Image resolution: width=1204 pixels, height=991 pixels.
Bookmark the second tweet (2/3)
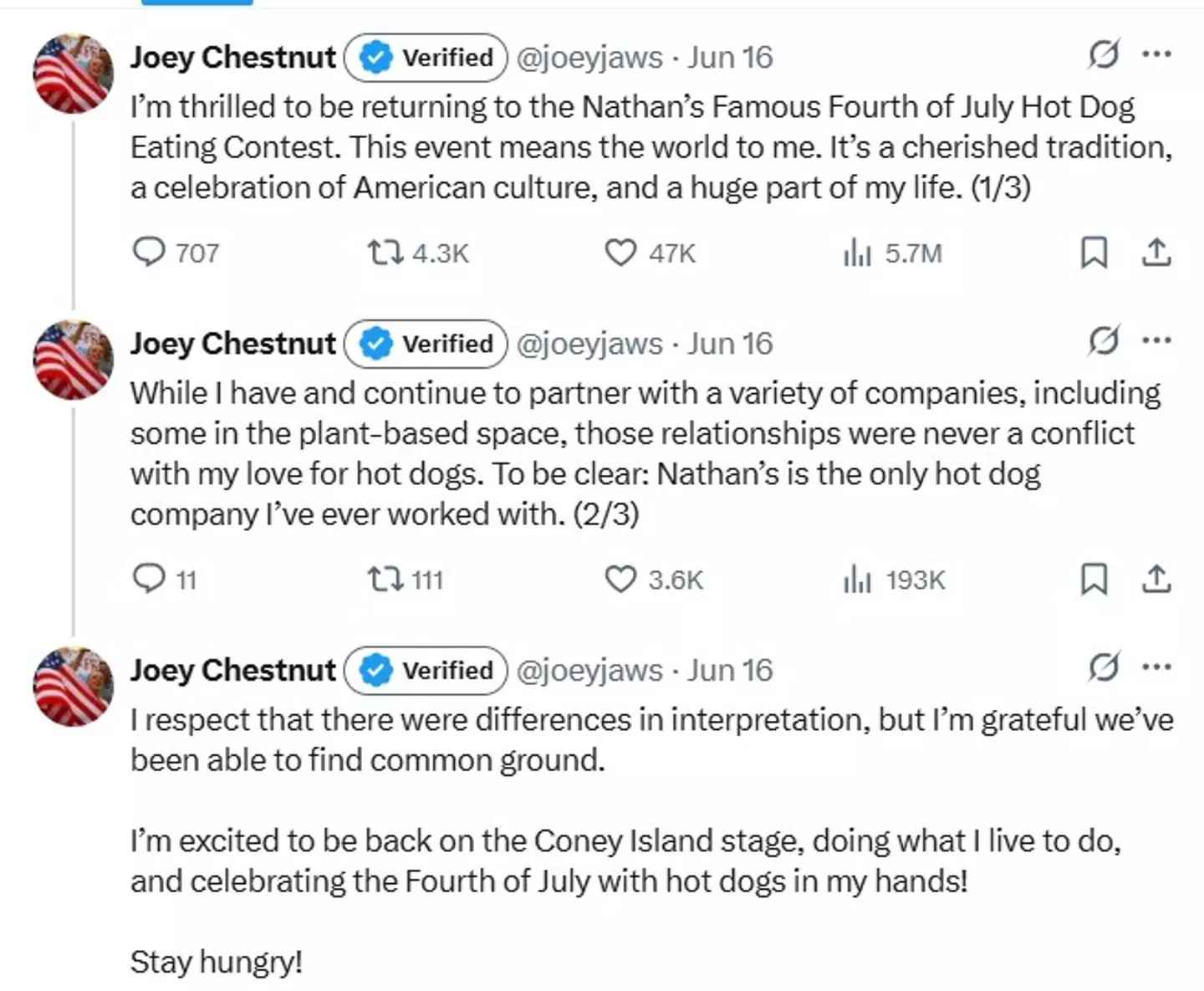pos(1094,579)
